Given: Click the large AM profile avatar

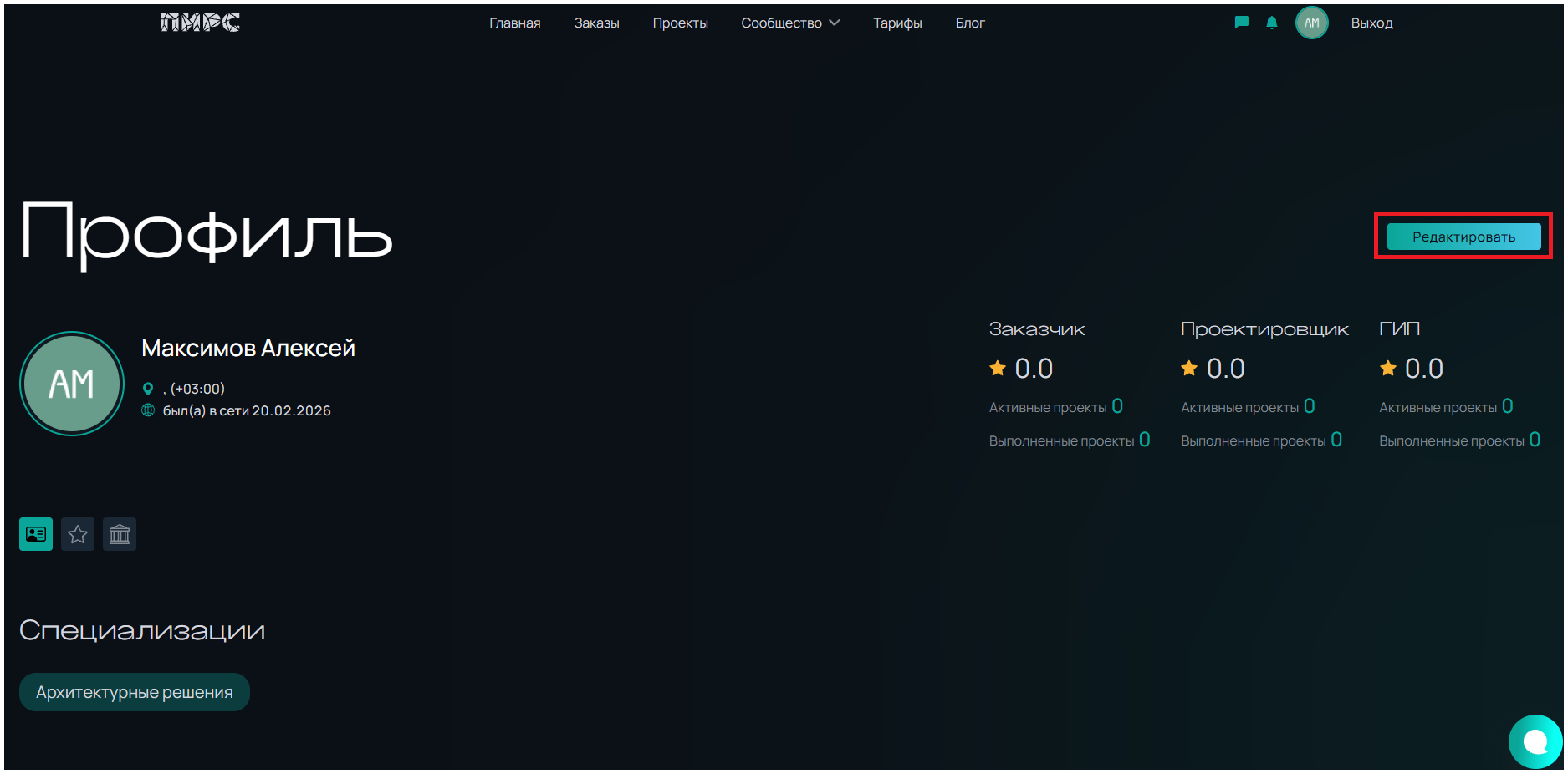Looking at the screenshot, I should click(72, 384).
